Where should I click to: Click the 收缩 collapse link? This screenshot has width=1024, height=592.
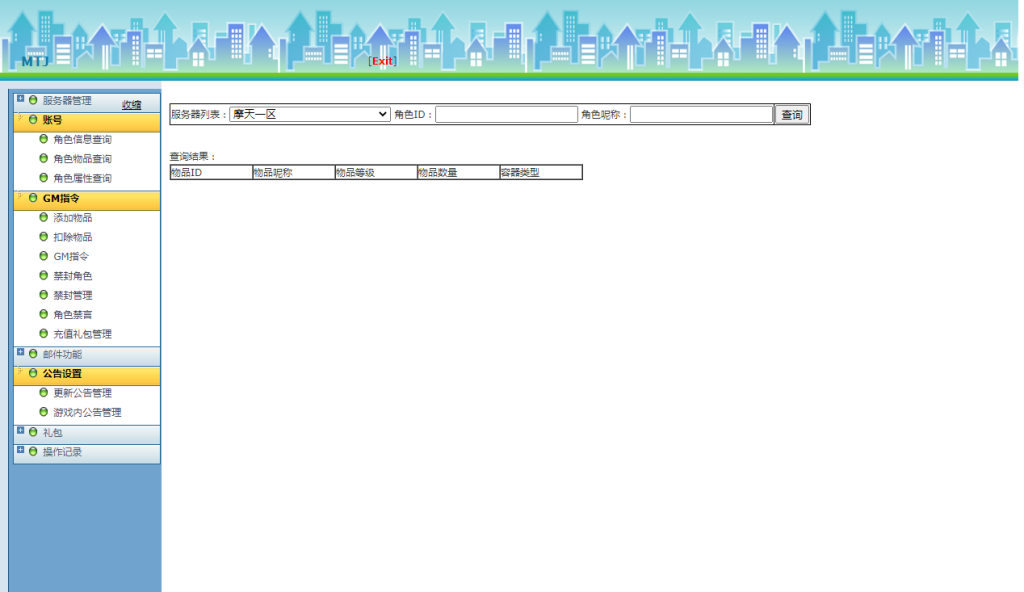coord(131,105)
